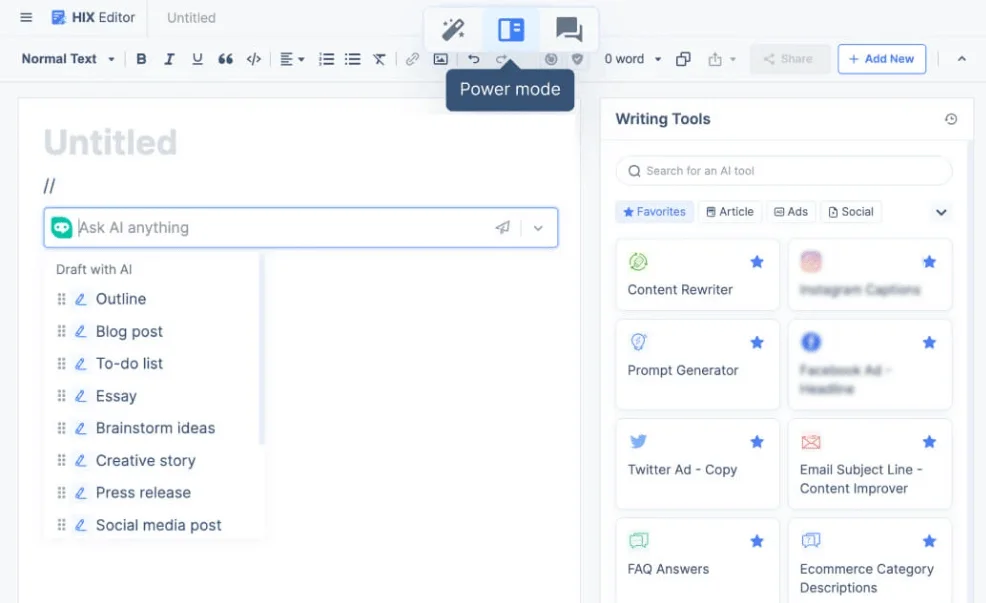The width and height of the screenshot is (986, 603).
Task: Toggle the favorite star on Prompt Generator
Action: tap(757, 342)
